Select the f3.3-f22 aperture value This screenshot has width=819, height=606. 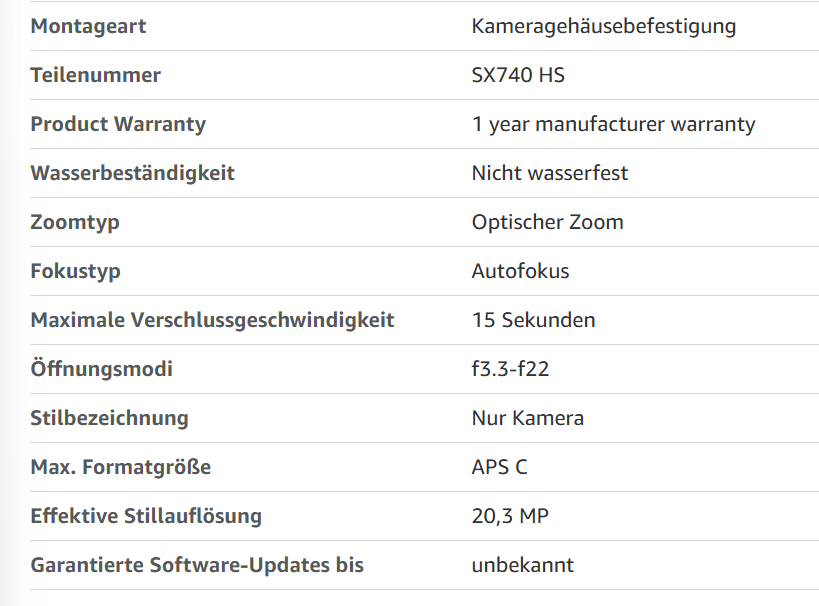(510, 369)
